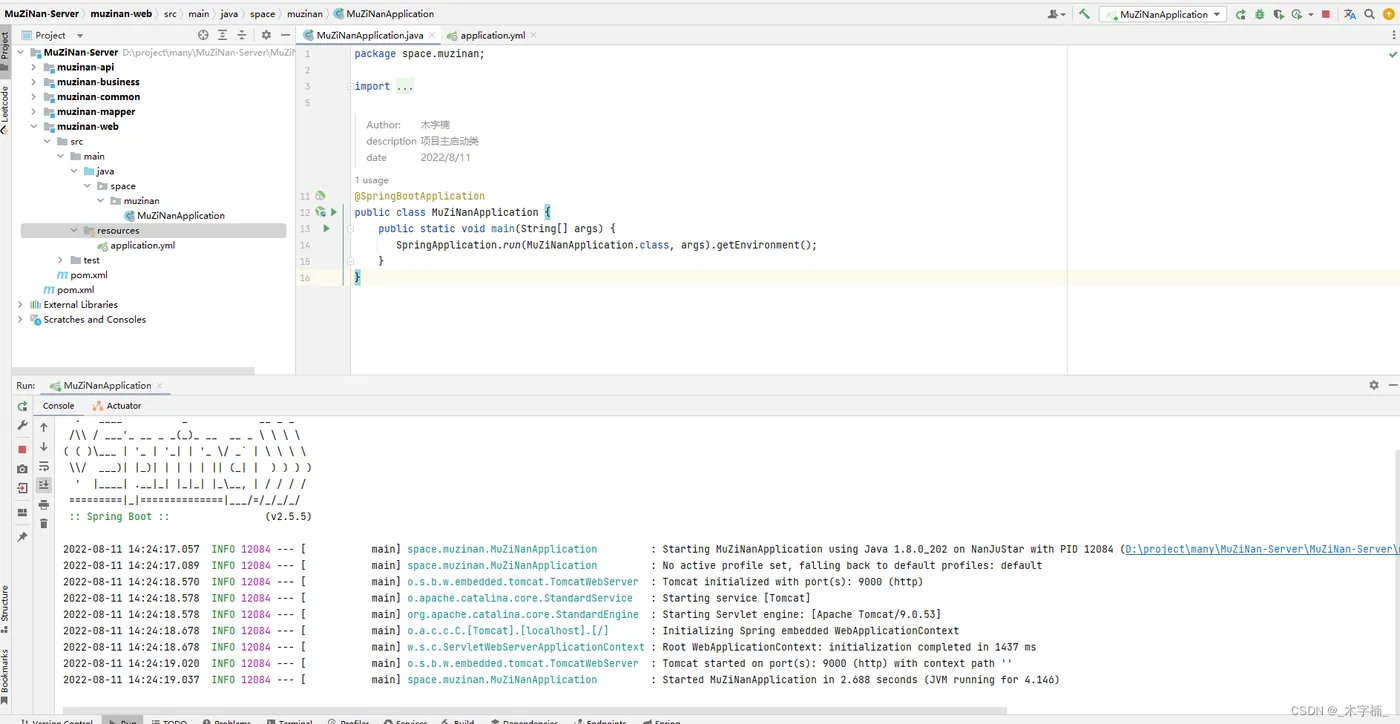Open run configuration dropdown MuZiNanApplication
Screen dimensions: 1400x724
tap(1163, 14)
